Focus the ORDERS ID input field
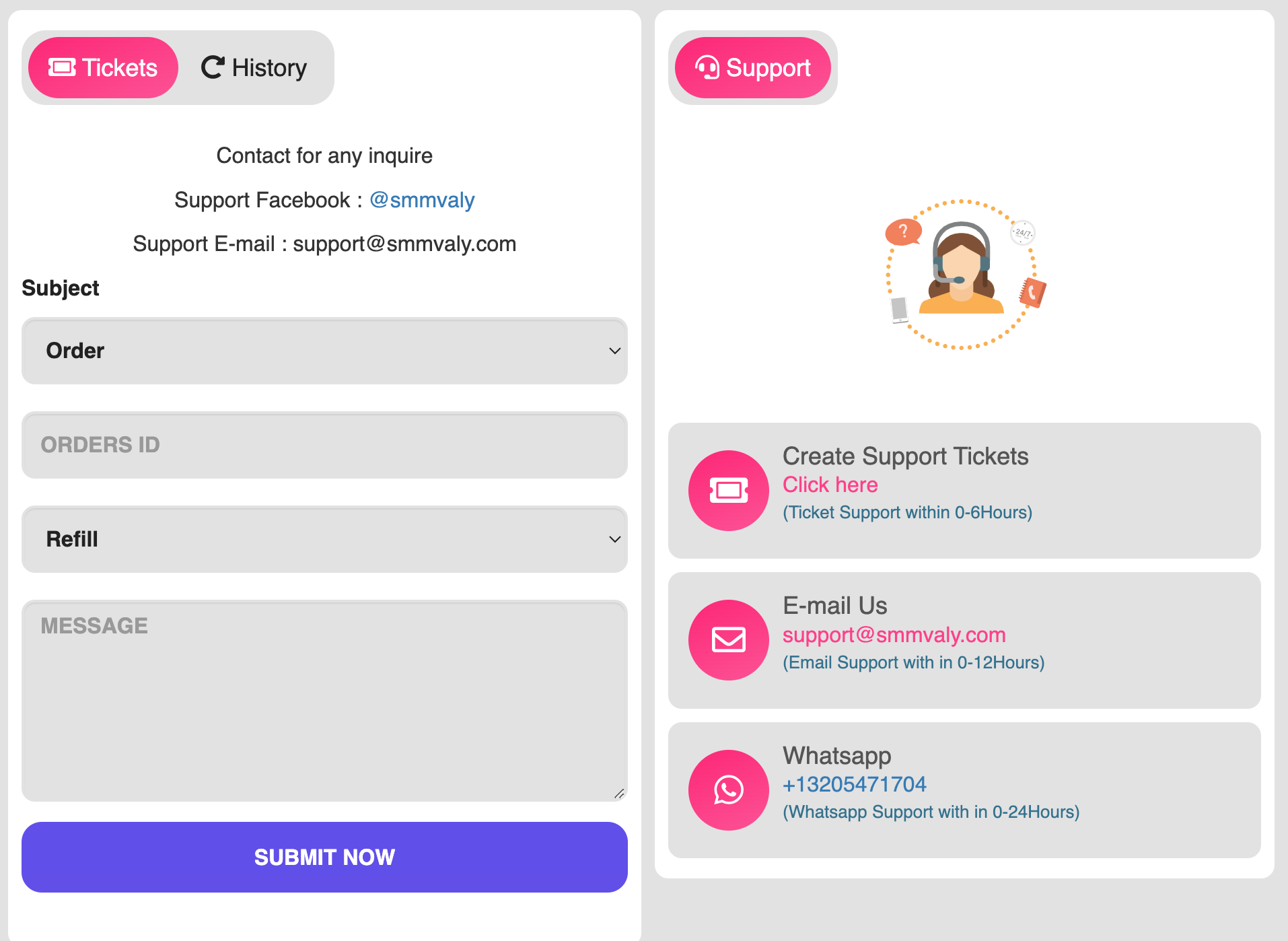 click(x=324, y=445)
